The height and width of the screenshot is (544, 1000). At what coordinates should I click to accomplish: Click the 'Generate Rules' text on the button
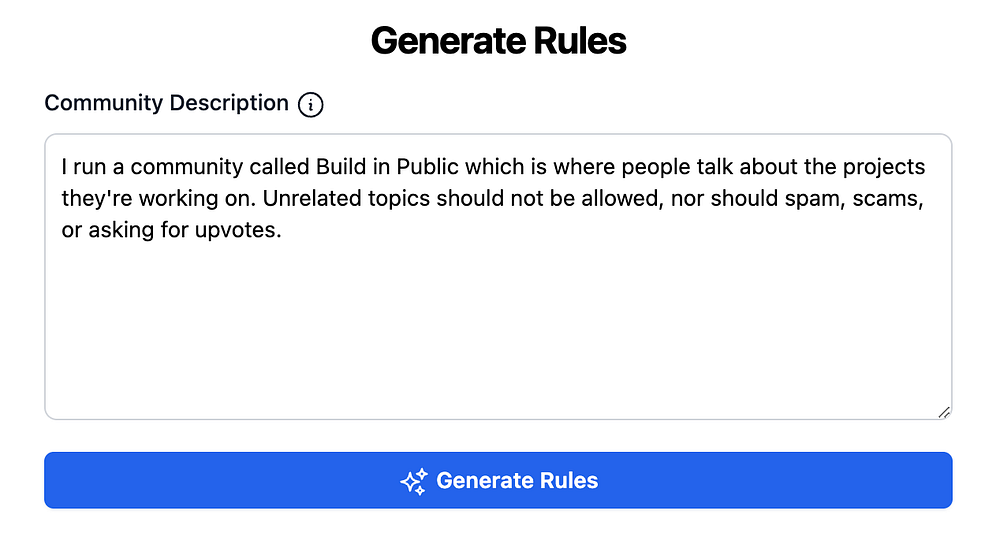517,481
